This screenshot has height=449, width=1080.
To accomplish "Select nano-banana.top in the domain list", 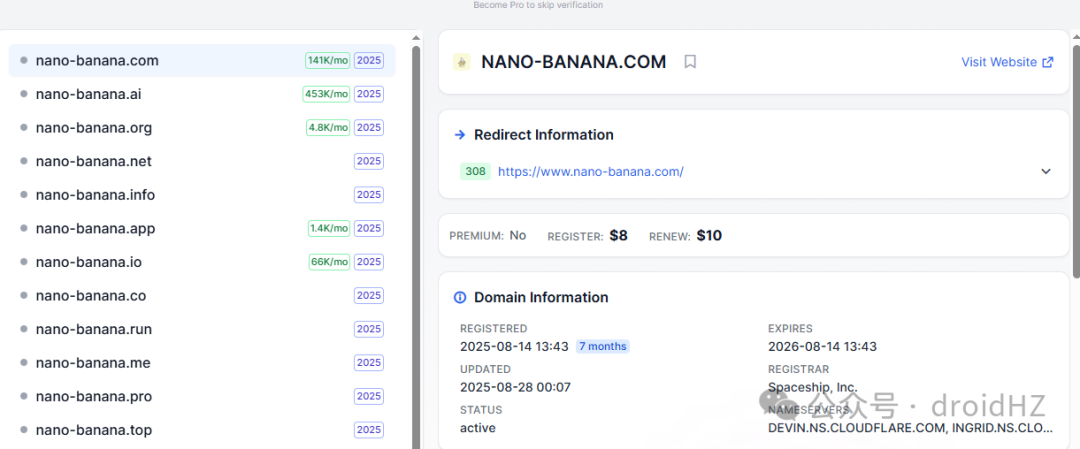I will click(x=202, y=430).
